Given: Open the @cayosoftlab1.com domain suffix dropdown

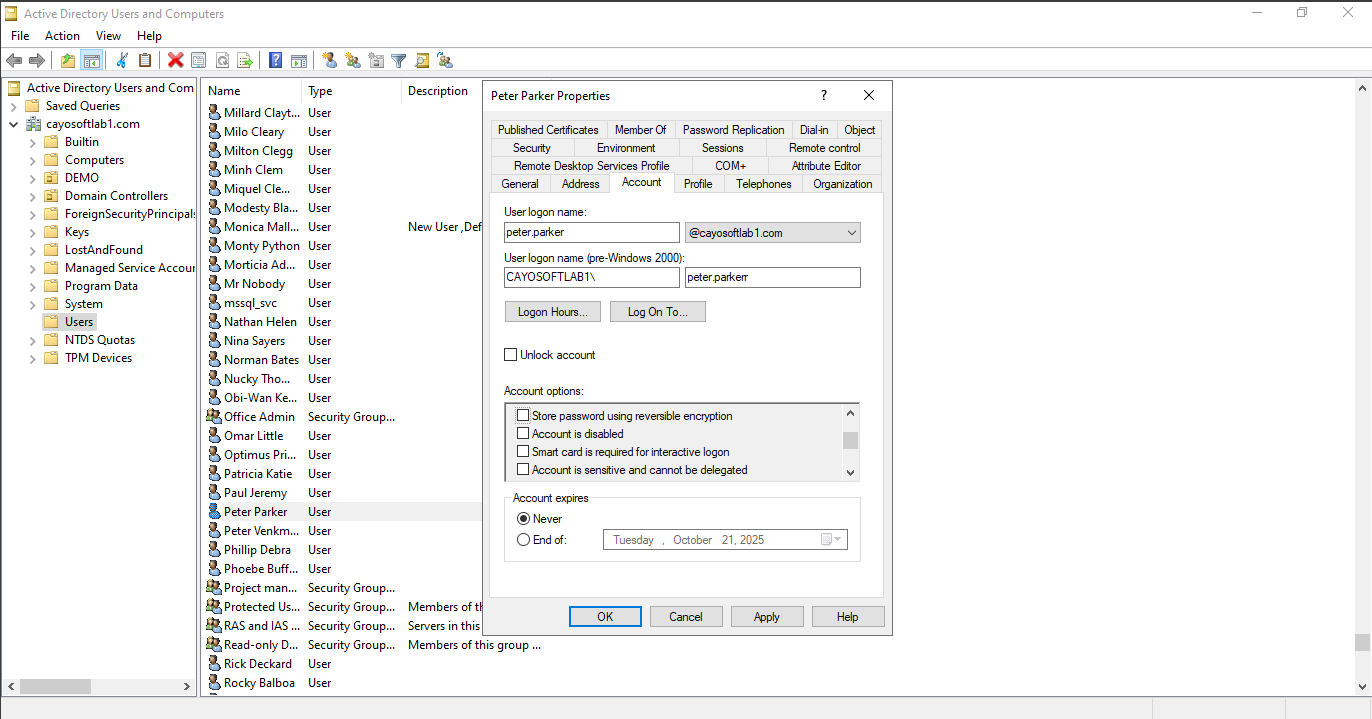Looking at the screenshot, I should tap(772, 233).
